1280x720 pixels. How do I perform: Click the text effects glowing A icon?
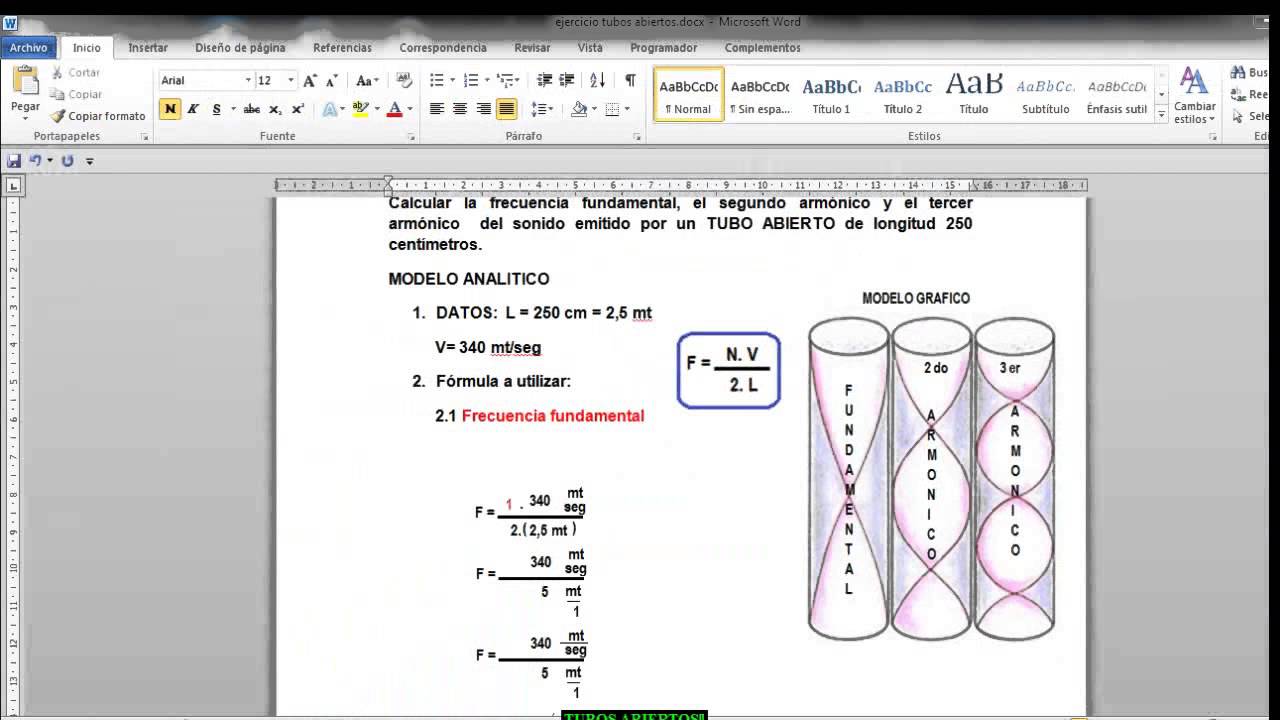click(x=330, y=109)
